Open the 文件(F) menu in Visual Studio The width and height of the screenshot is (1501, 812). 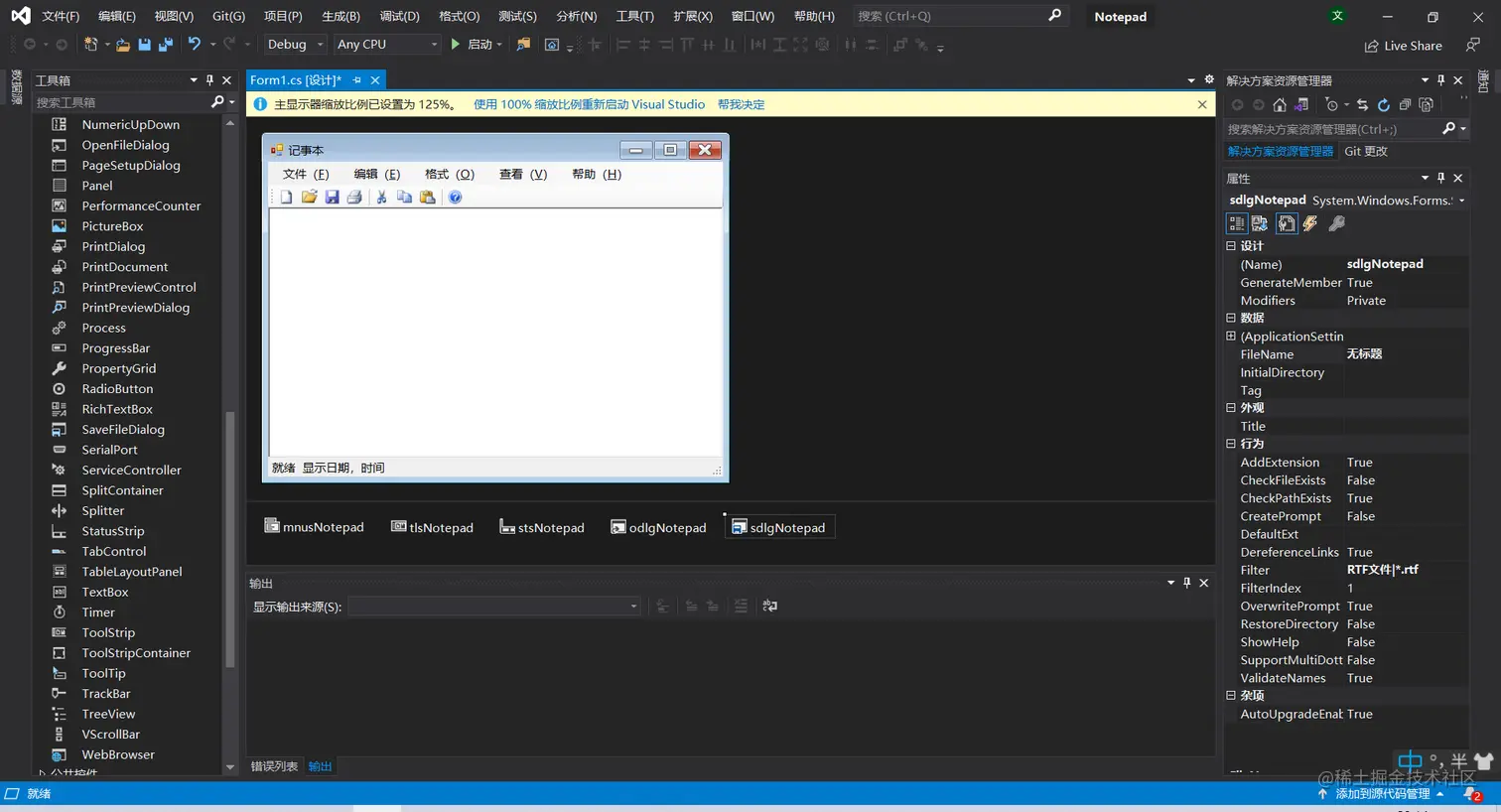coord(61,16)
